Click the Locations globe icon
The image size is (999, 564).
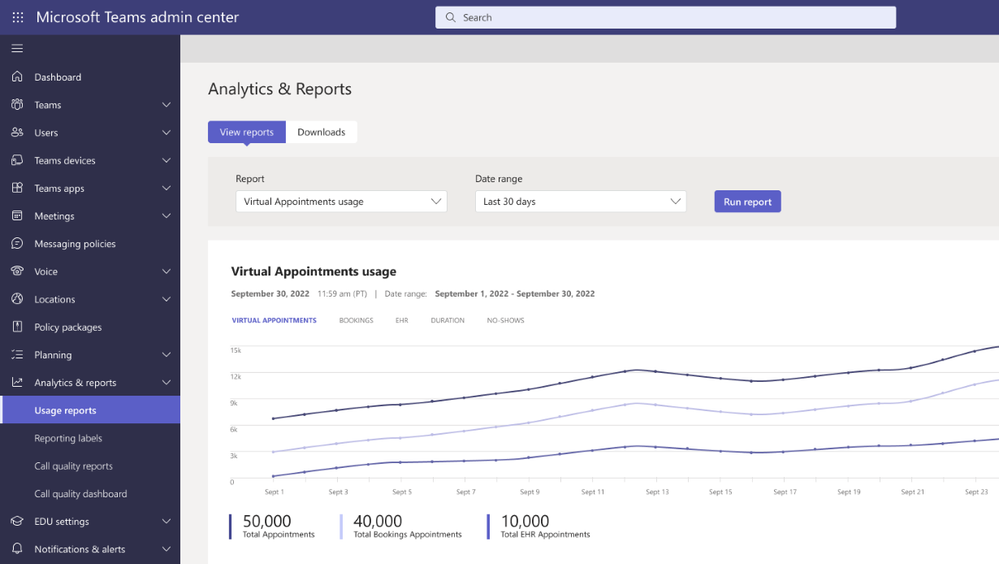[x=17, y=299]
